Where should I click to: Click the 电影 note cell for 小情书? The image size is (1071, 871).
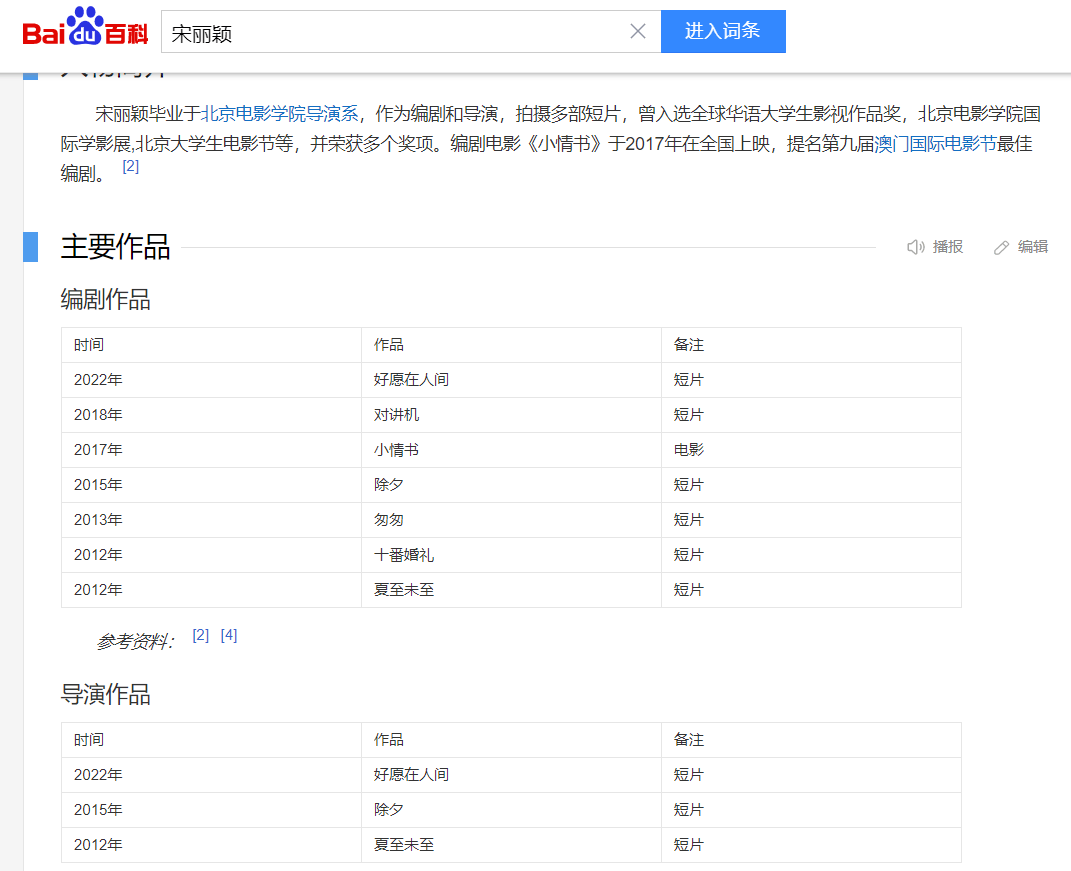(x=689, y=450)
